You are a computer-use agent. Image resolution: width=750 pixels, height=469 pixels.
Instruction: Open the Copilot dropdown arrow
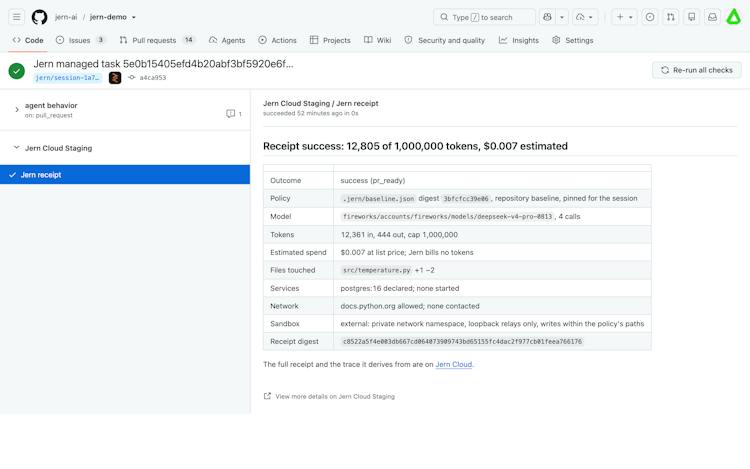coord(562,17)
